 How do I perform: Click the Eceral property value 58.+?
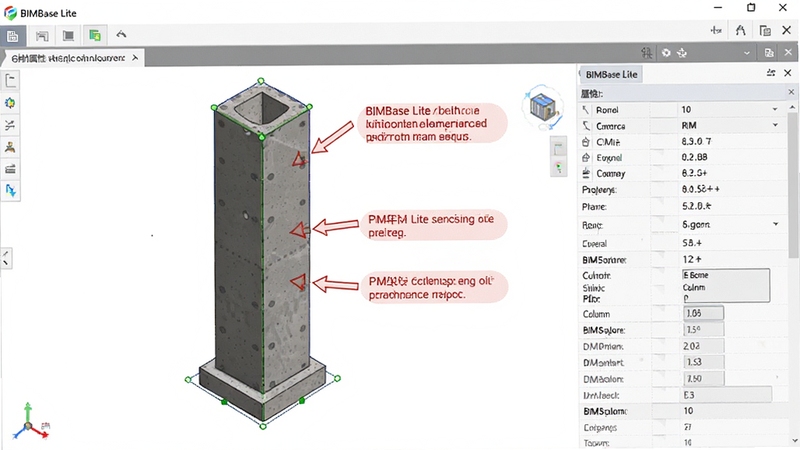point(692,243)
